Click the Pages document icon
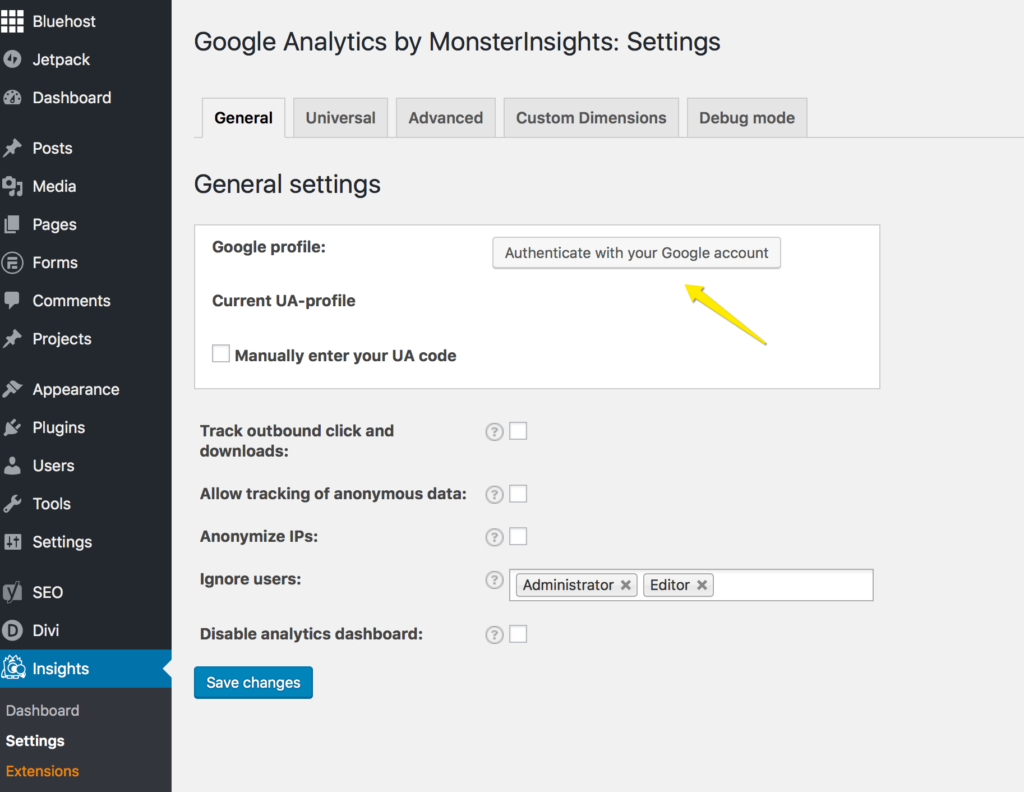 12,225
